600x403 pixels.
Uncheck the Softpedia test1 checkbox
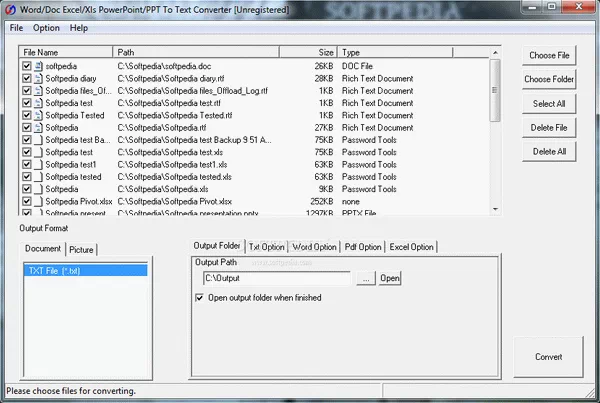click(26, 165)
